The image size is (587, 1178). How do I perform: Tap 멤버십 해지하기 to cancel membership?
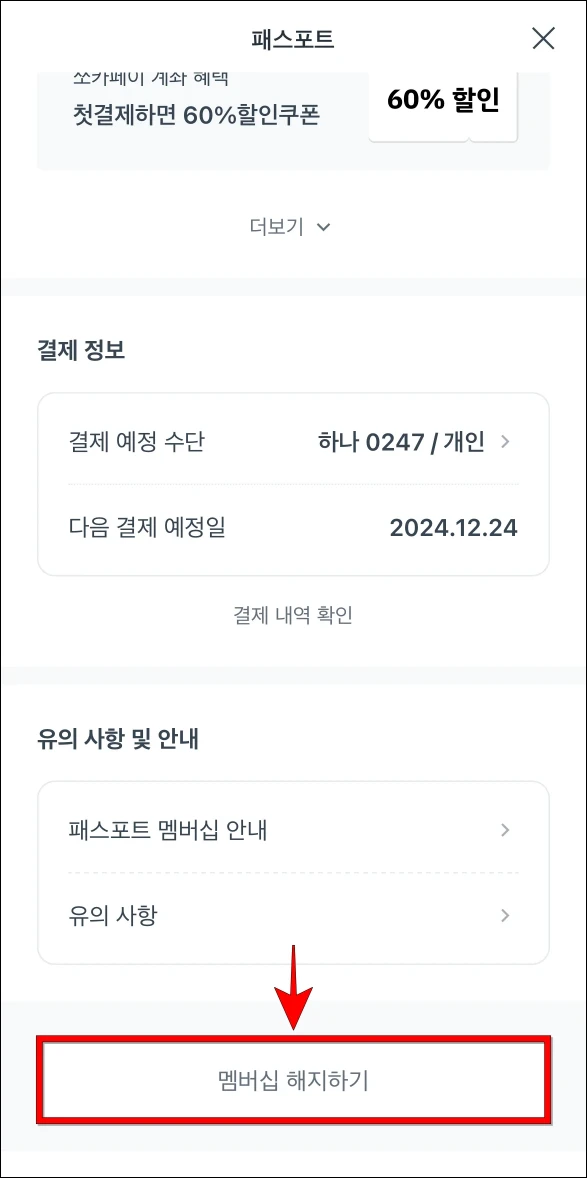293,1082
